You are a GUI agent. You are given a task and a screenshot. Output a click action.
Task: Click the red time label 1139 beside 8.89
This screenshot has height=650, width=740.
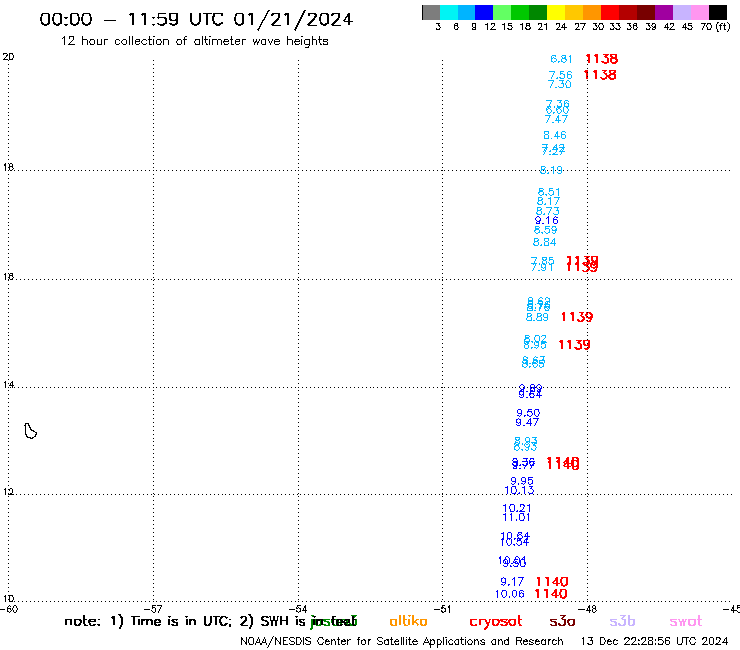pos(577,317)
